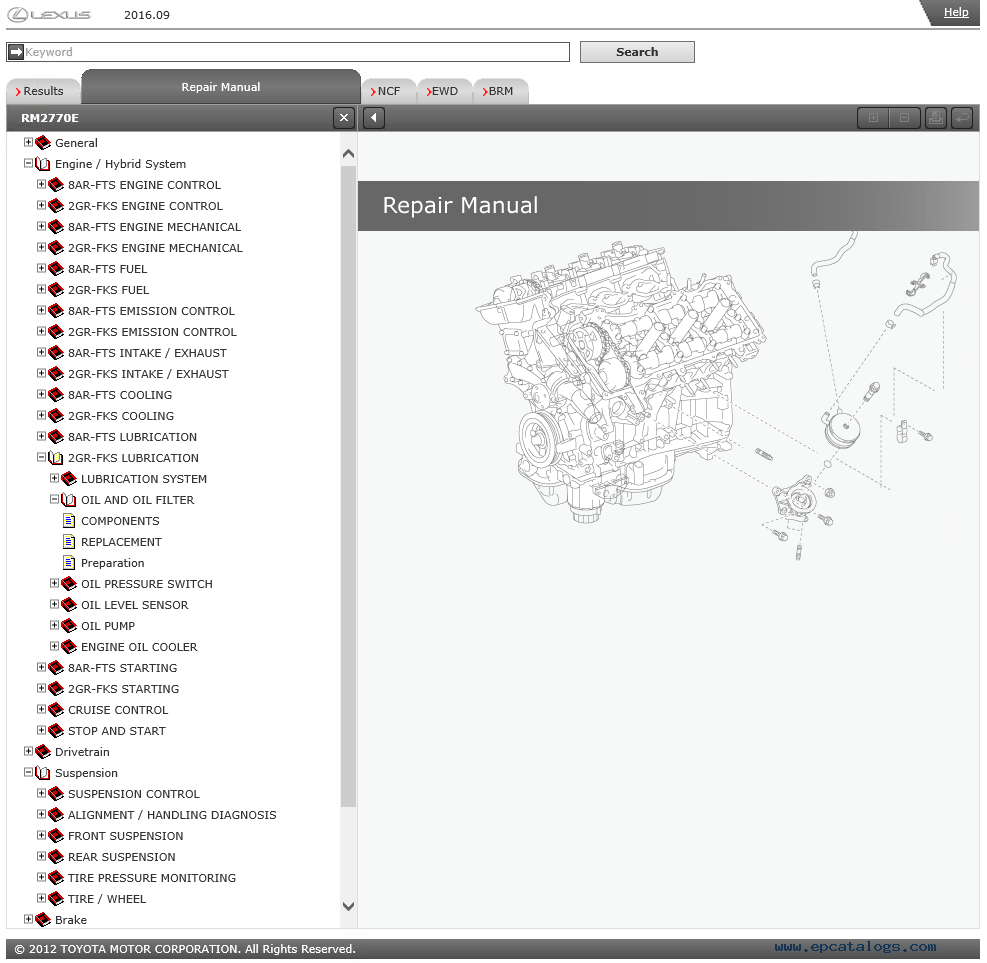
Task: Open the Preparation document icon
Action: point(69,563)
